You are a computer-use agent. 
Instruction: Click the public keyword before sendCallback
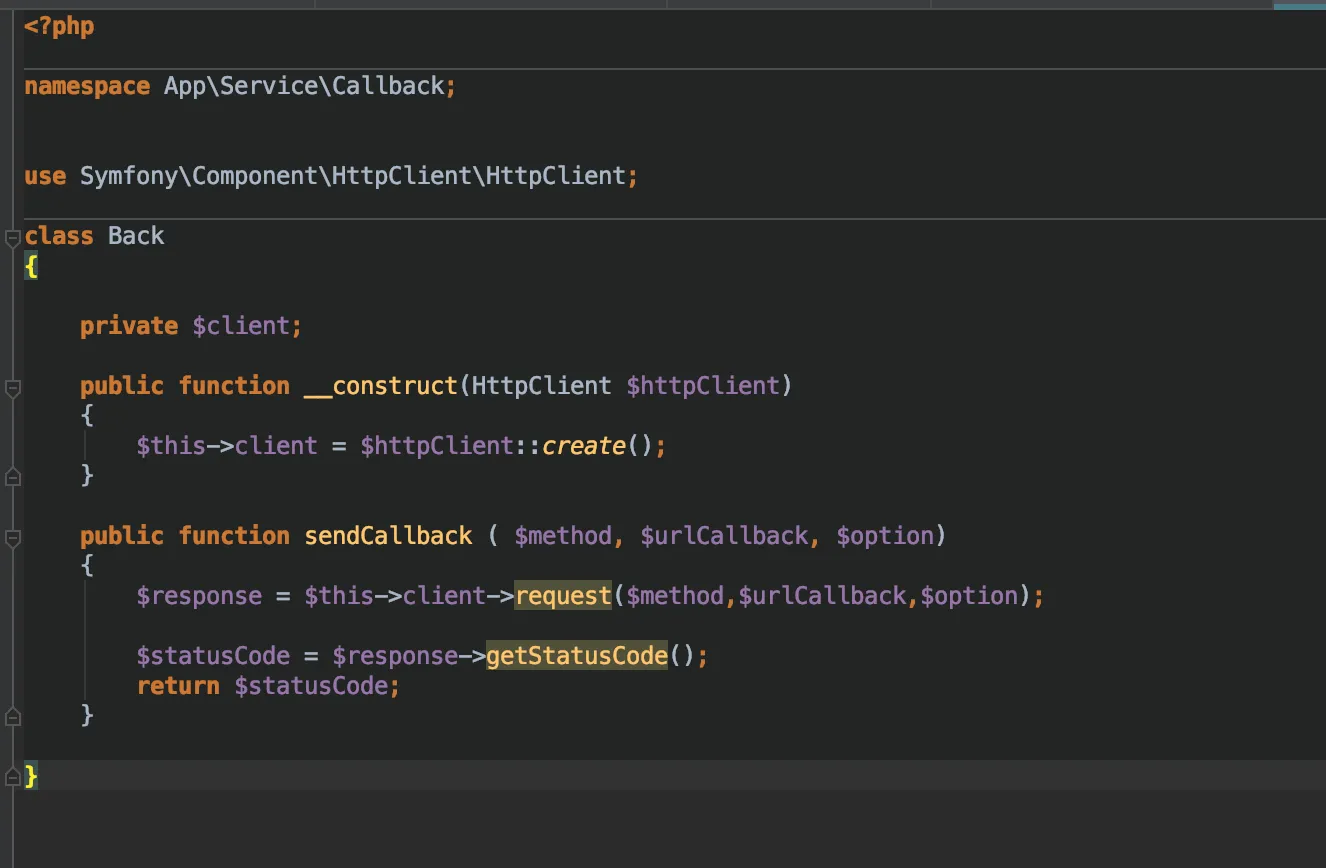122,536
